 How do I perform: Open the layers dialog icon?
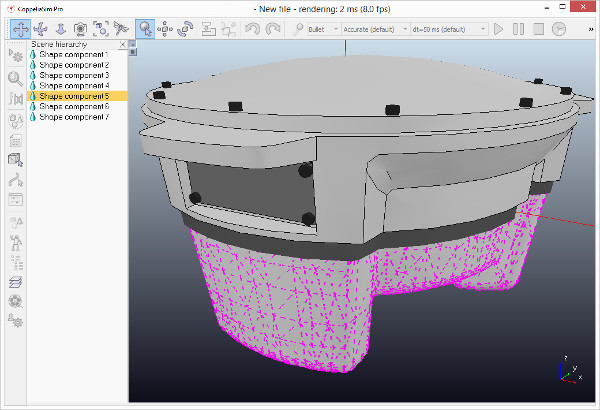[16, 282]
